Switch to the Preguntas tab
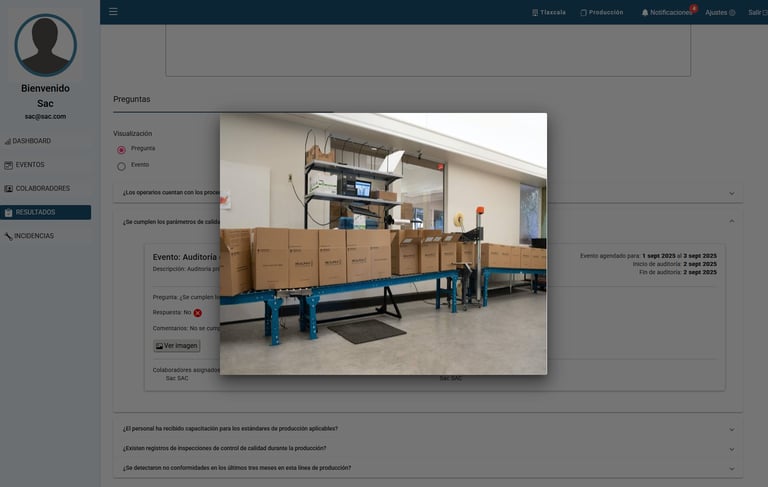This screenshot has height=487, width=768. (132, 99)
